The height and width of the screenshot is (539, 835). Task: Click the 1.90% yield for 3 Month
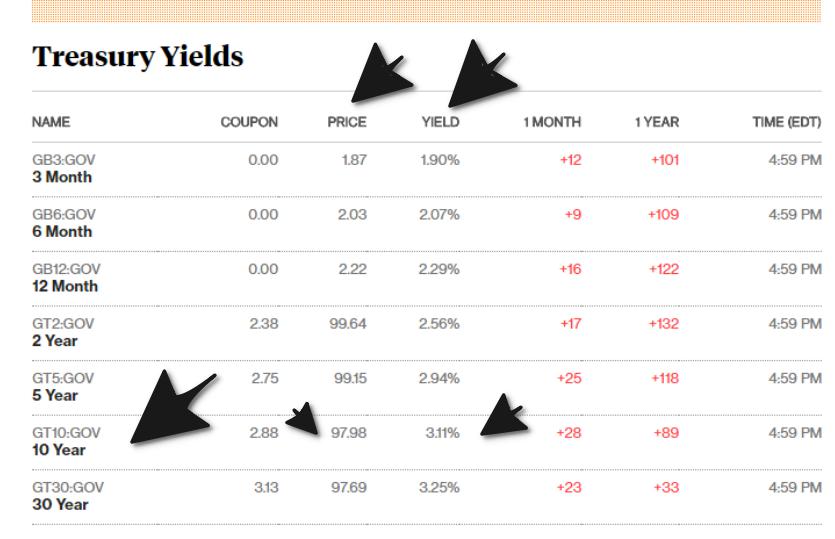click(x=440, y=160)
